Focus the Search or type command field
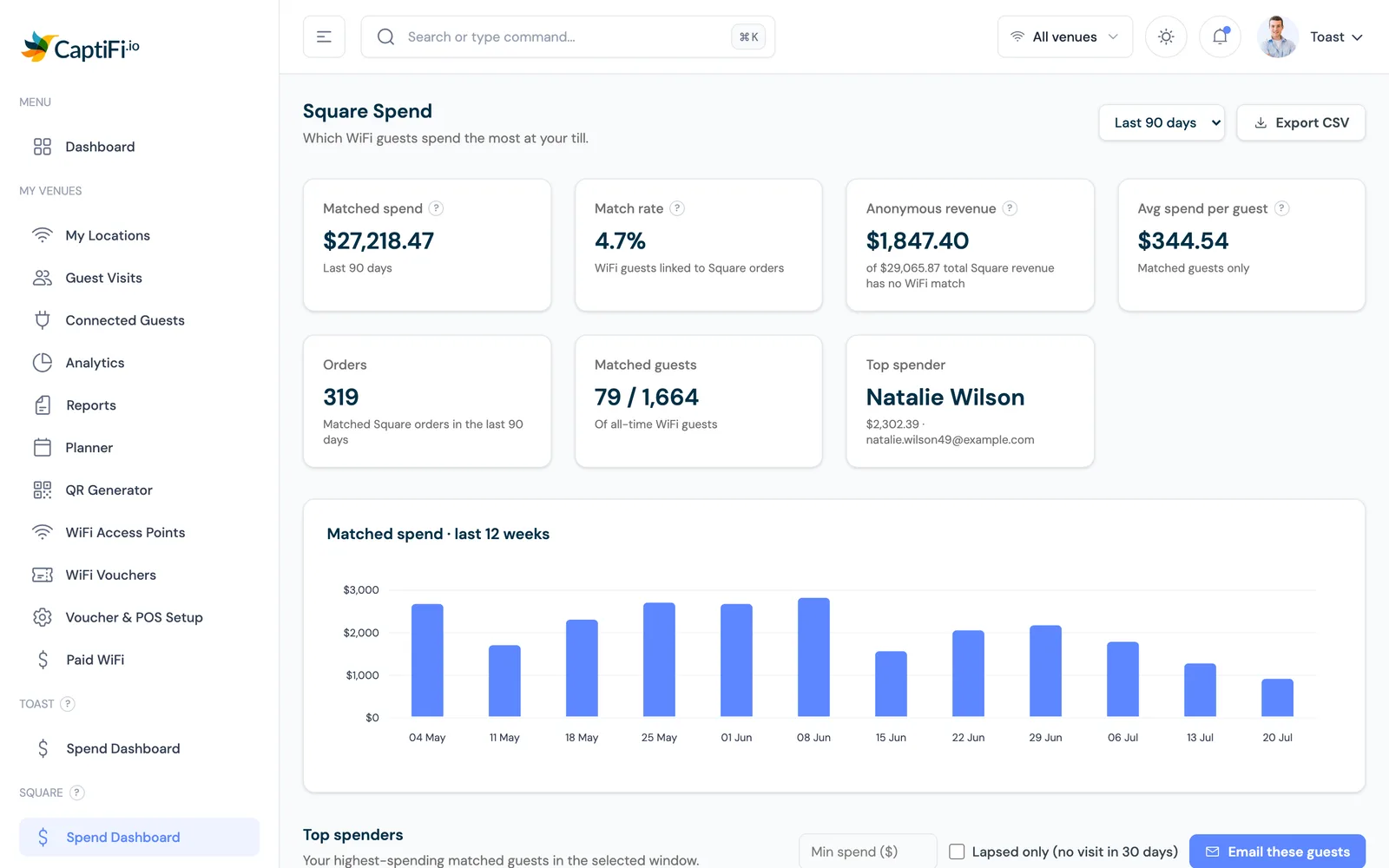The image size is (1389, 868). point(568,36)
